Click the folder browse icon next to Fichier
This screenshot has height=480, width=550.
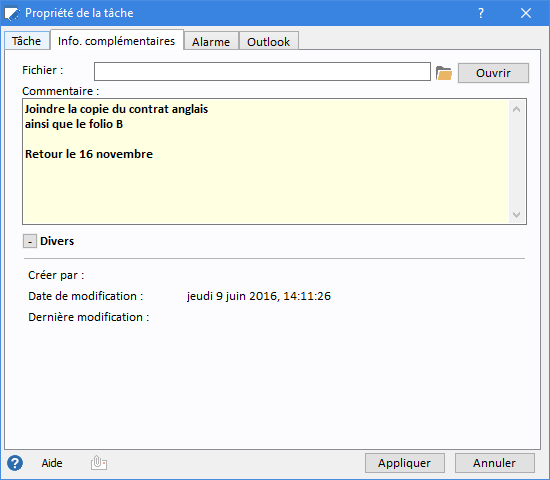pos(444,73)
